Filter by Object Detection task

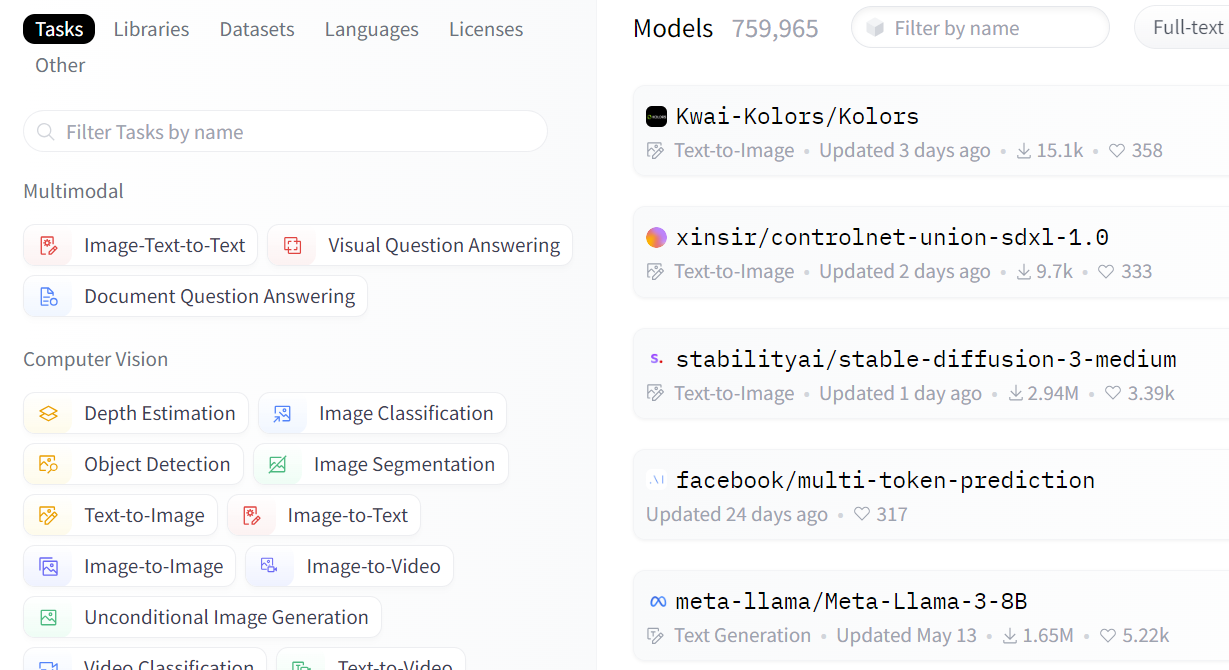(134, 464)
